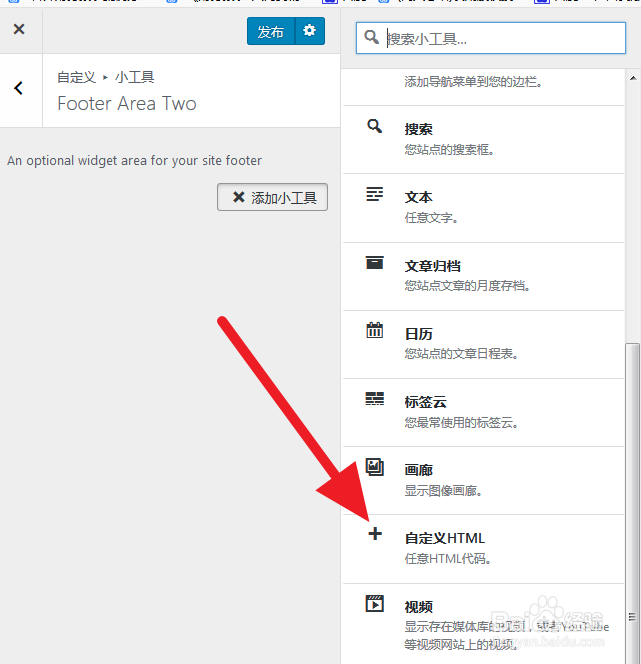This screenshot has height=664, width=641.
Task: Select the 文本 widget text-lines icon
Action: (375, 194)
